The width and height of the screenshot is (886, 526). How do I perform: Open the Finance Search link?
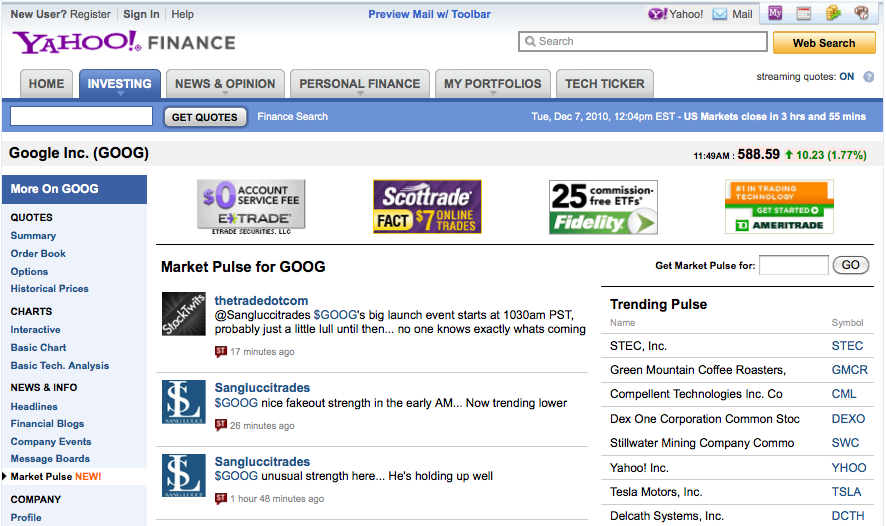292,116
